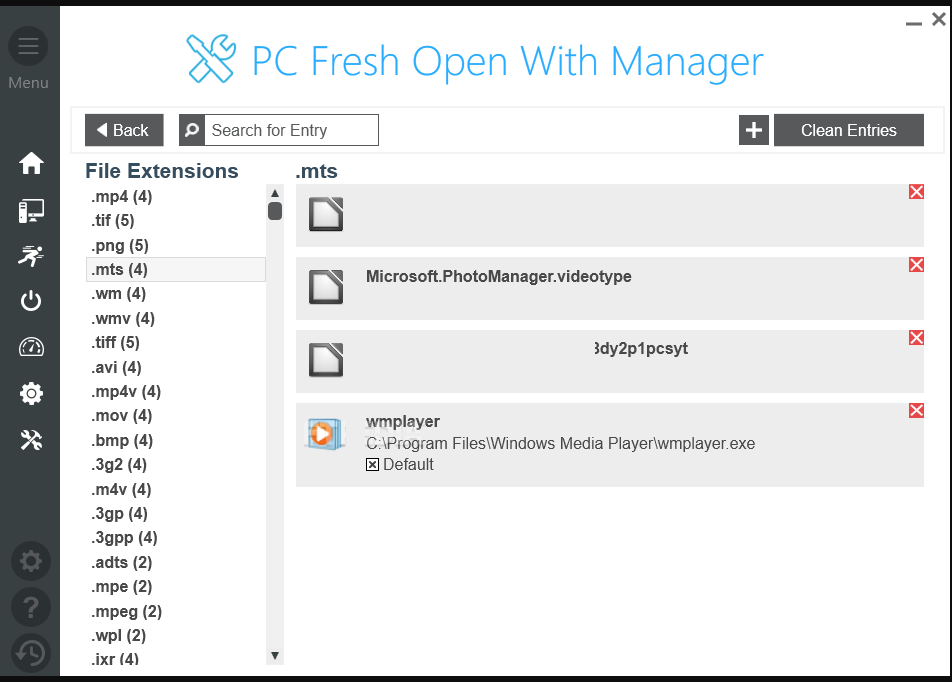Toggle the Default checkbox for wmplayer
The image size is (952, 682).
pos(372,465)
